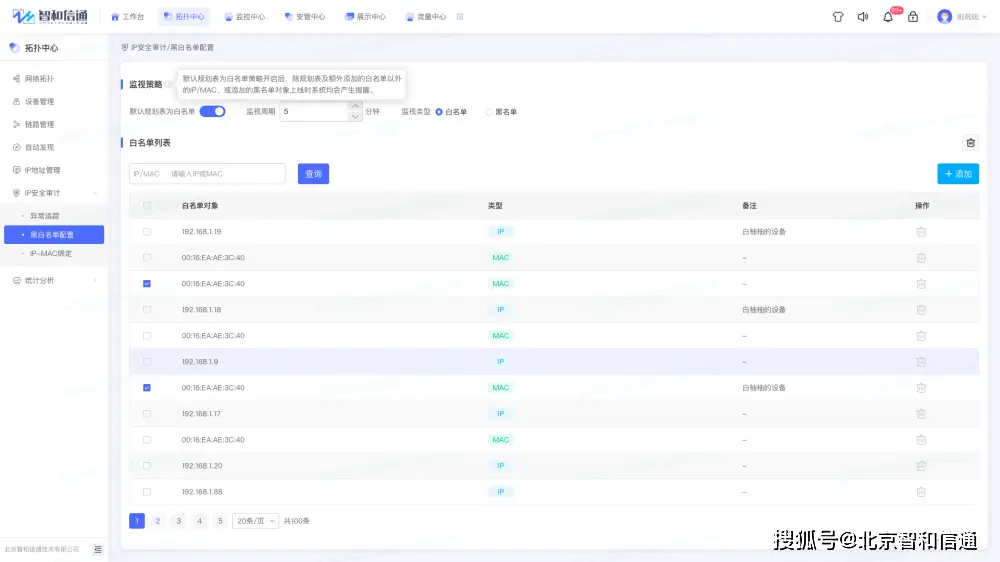Viewport: 1000px width, 562px height.
Task: Delete the 192.168.1.88 whitelist row
Action: (x=921, y=492)
